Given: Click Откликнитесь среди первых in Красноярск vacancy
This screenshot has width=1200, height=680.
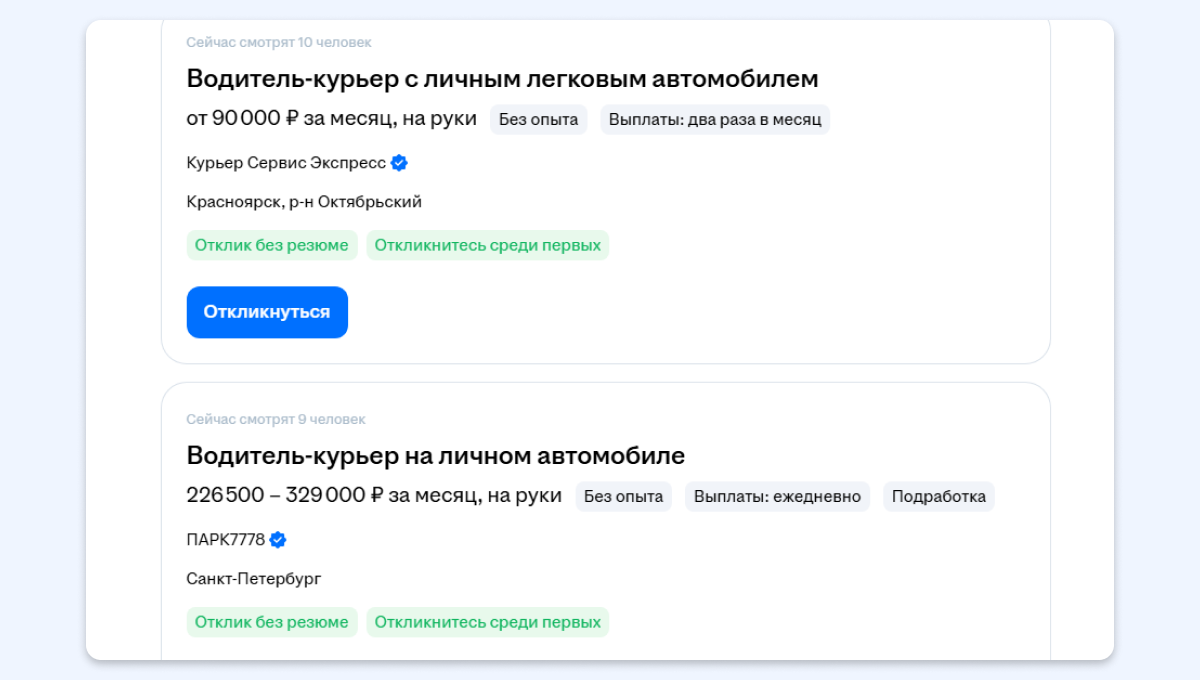Looking at the screenshot, I should (x=487, y=245).
